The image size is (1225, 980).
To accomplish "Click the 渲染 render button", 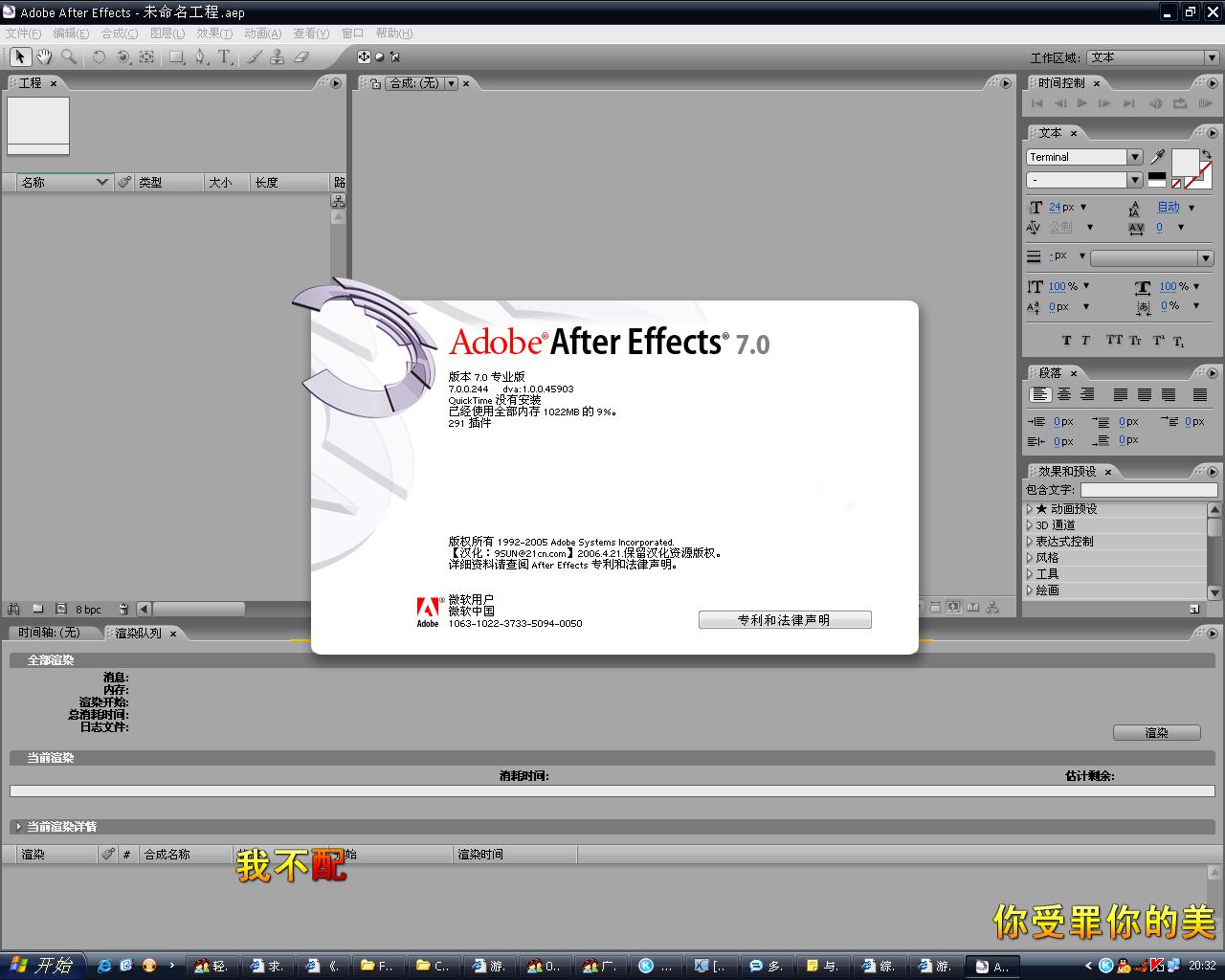I will [x=1156, y=732].
